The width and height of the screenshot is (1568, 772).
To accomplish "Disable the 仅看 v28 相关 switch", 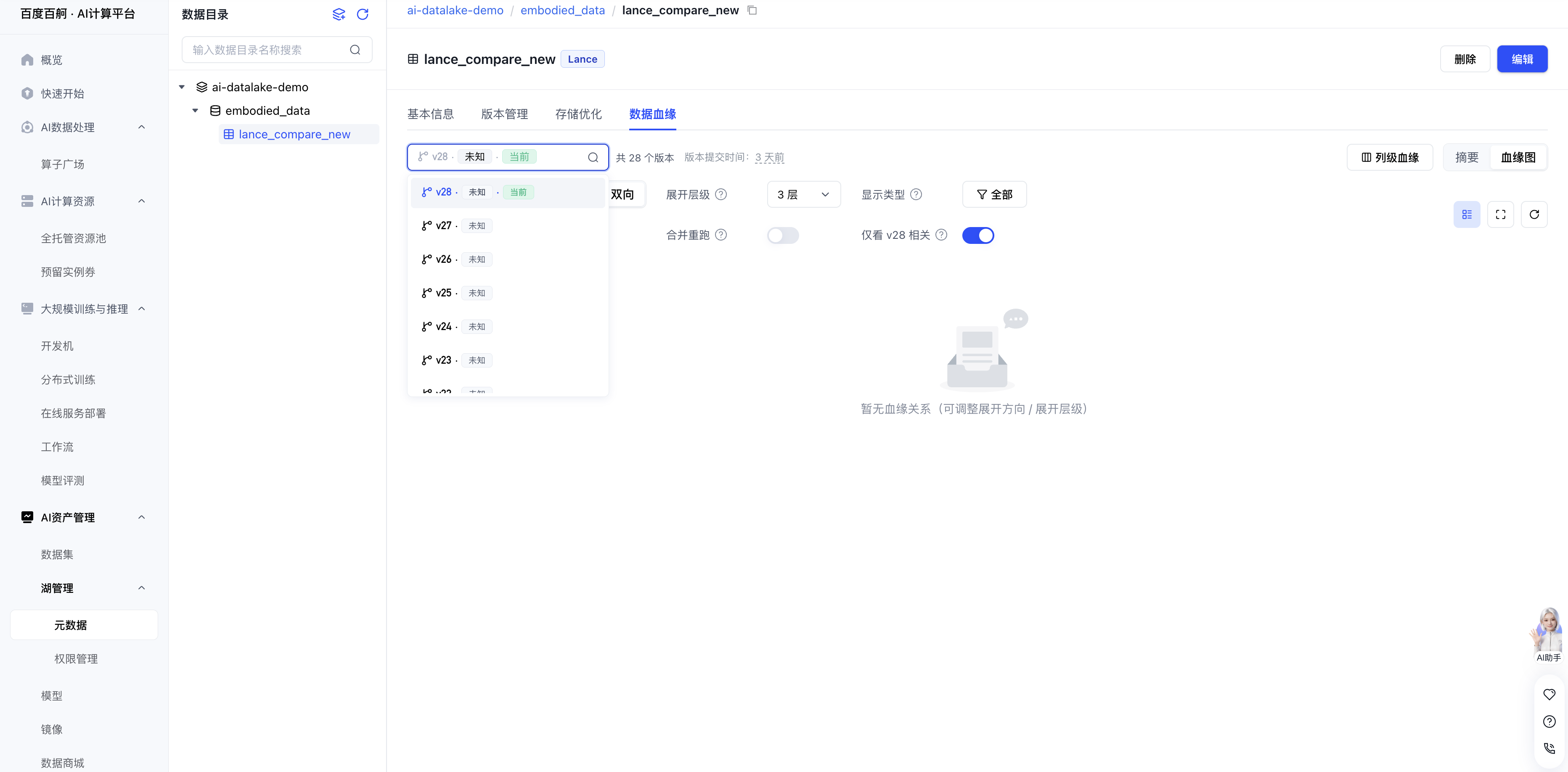I will 978,235.
